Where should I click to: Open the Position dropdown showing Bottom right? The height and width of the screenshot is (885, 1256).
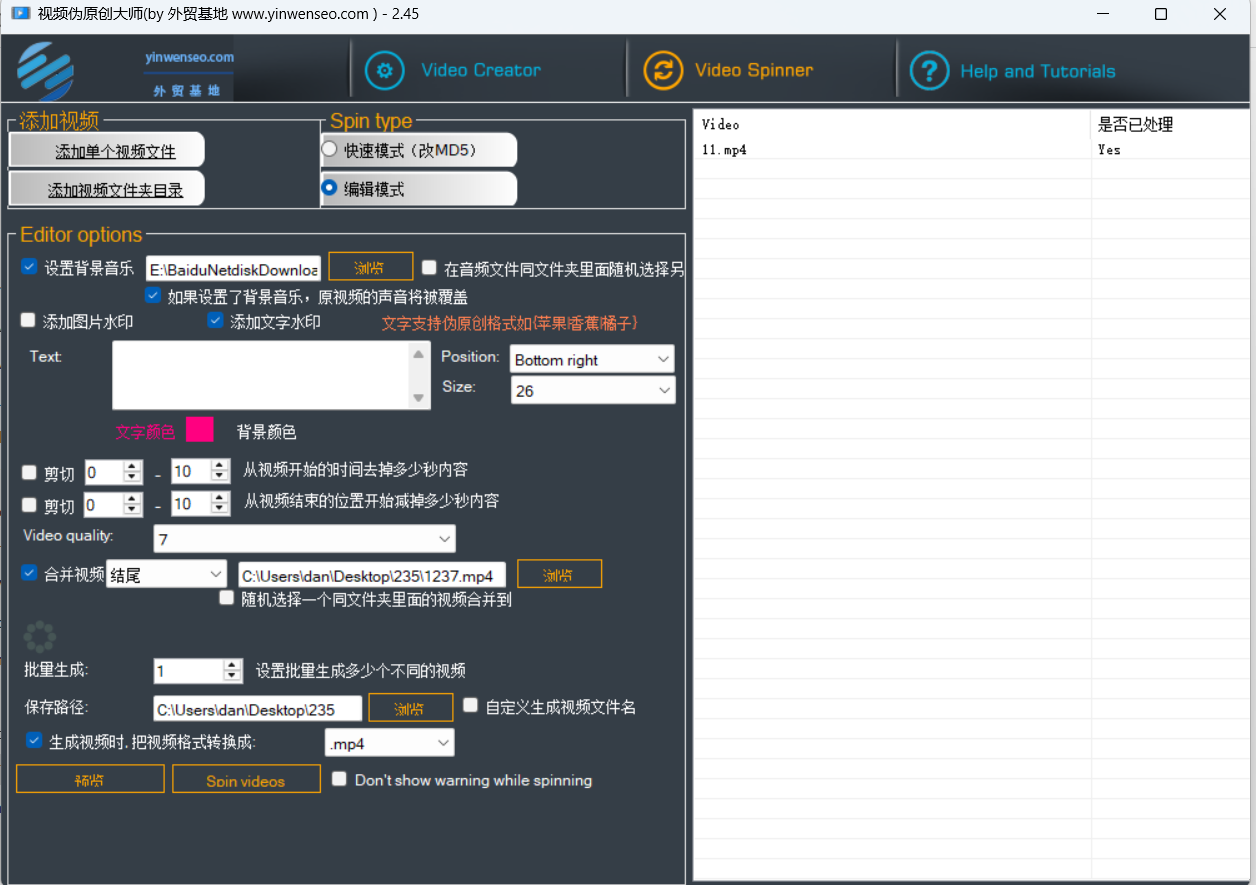(x=592, y=360)
